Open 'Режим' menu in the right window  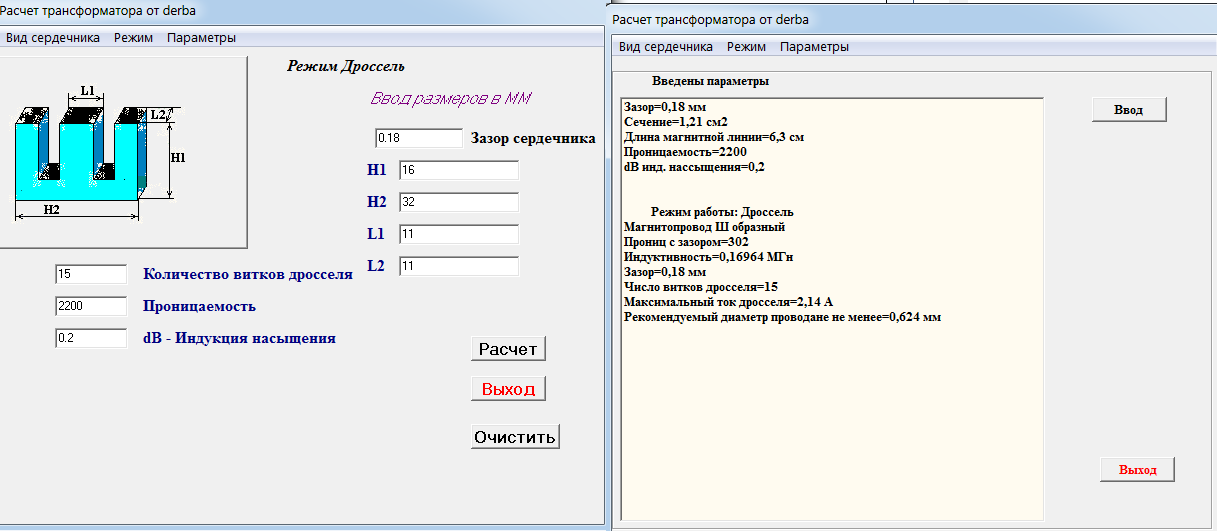746,46
